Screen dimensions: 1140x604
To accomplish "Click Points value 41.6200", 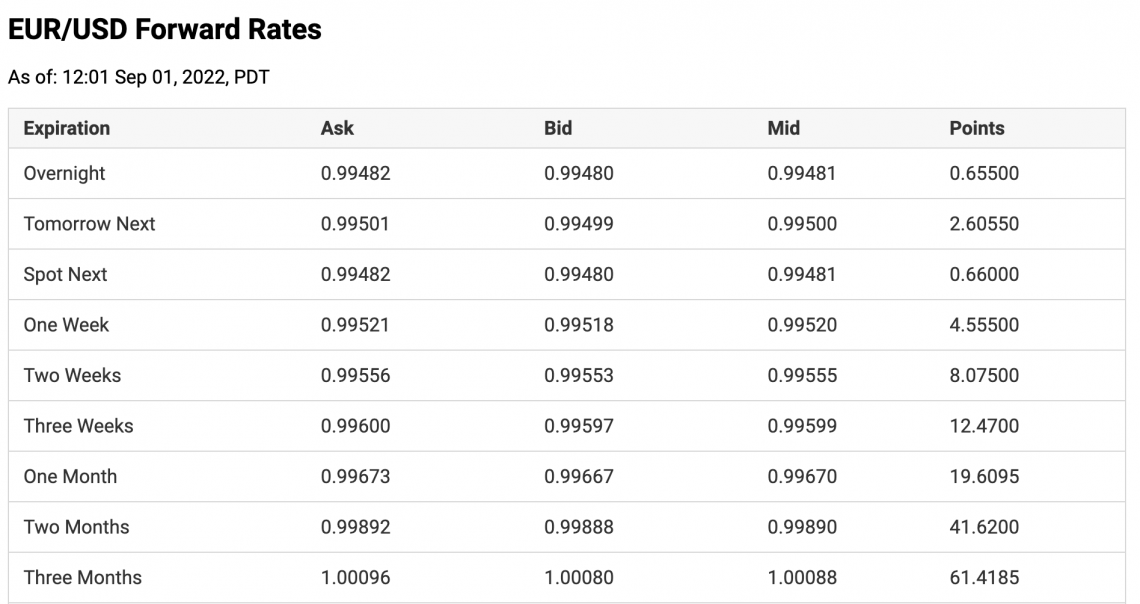I will tap(984, 527).
